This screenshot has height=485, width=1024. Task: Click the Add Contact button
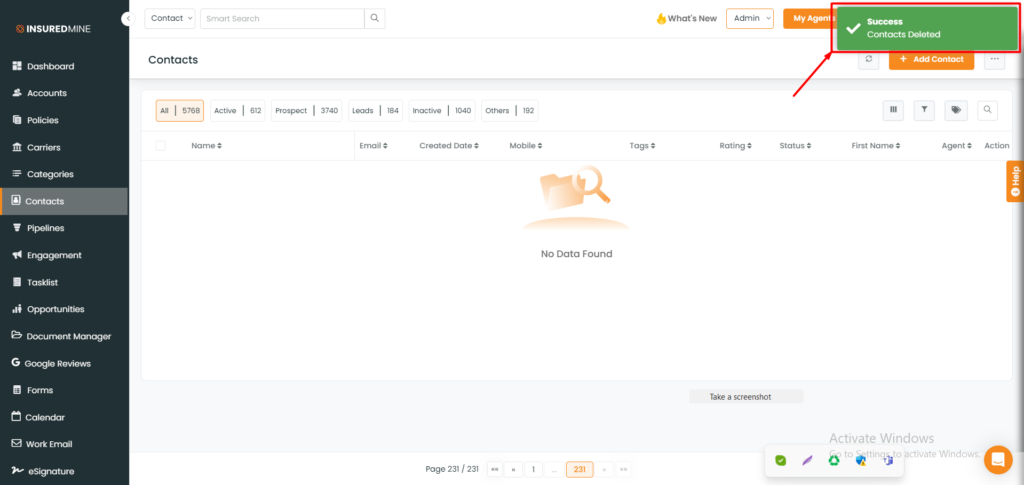(931, 59)
